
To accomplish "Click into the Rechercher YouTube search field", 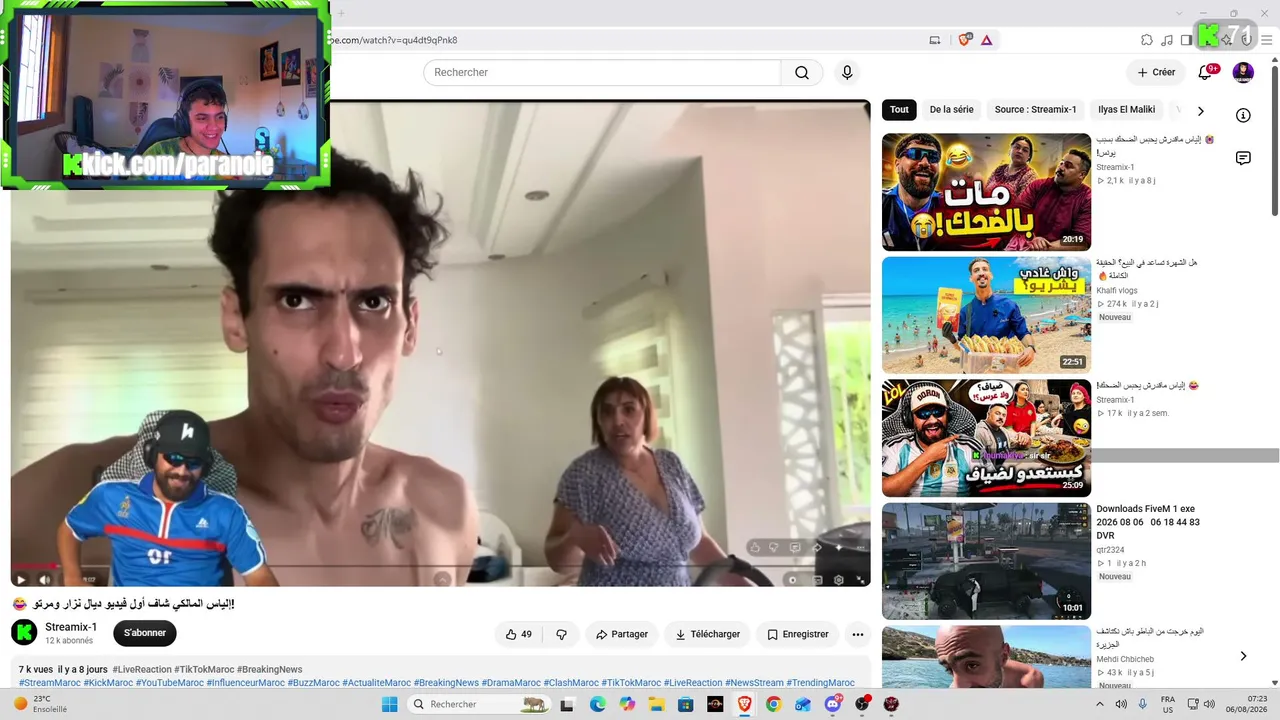I will pos(602,72).
